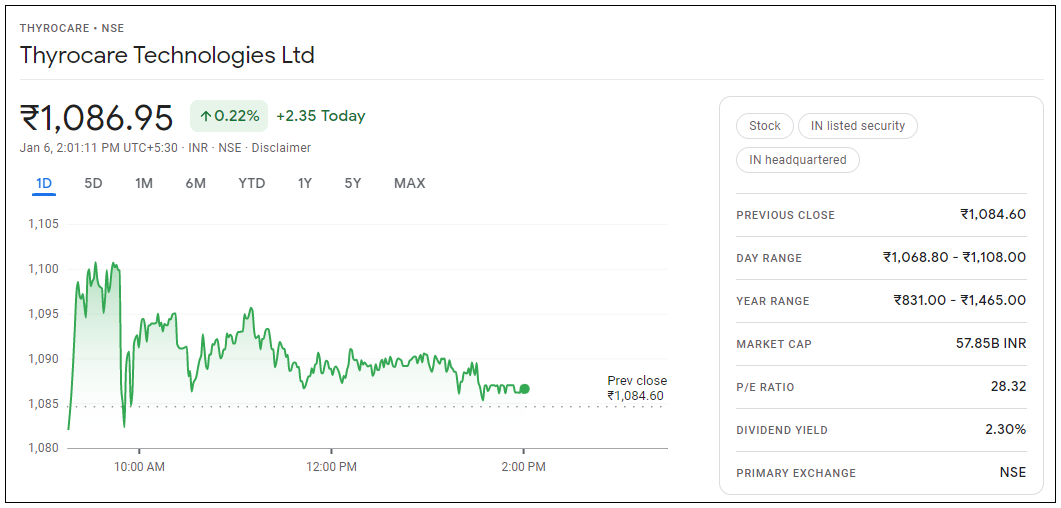Click the 2.30% dividend yield value
This screenshot has height=508, width=1061.
click(x=1006, y=430)
